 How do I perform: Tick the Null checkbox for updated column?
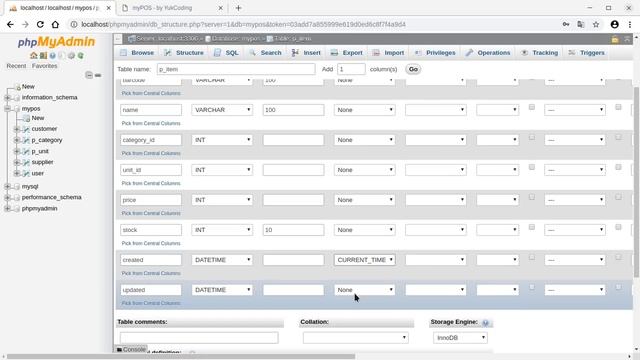(531, 287)
